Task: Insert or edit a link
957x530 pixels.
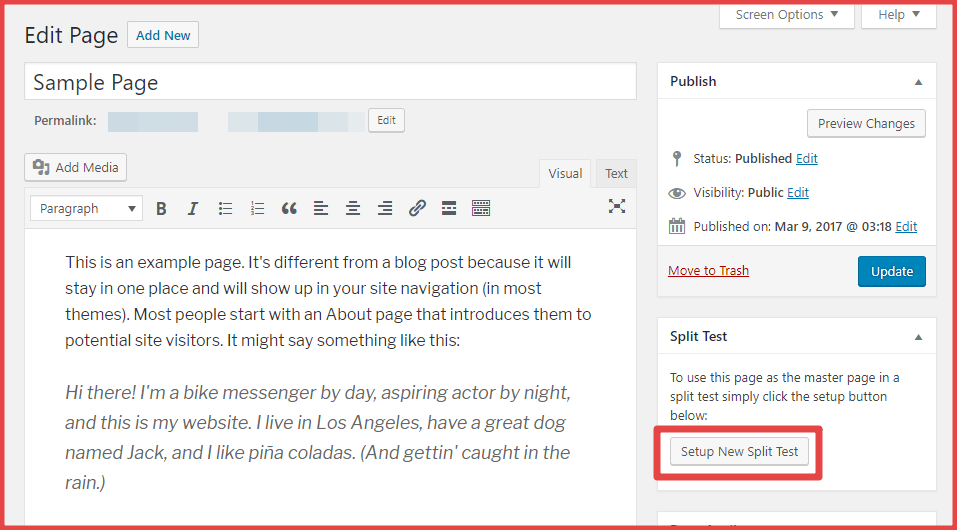Action: pos(417,208)
